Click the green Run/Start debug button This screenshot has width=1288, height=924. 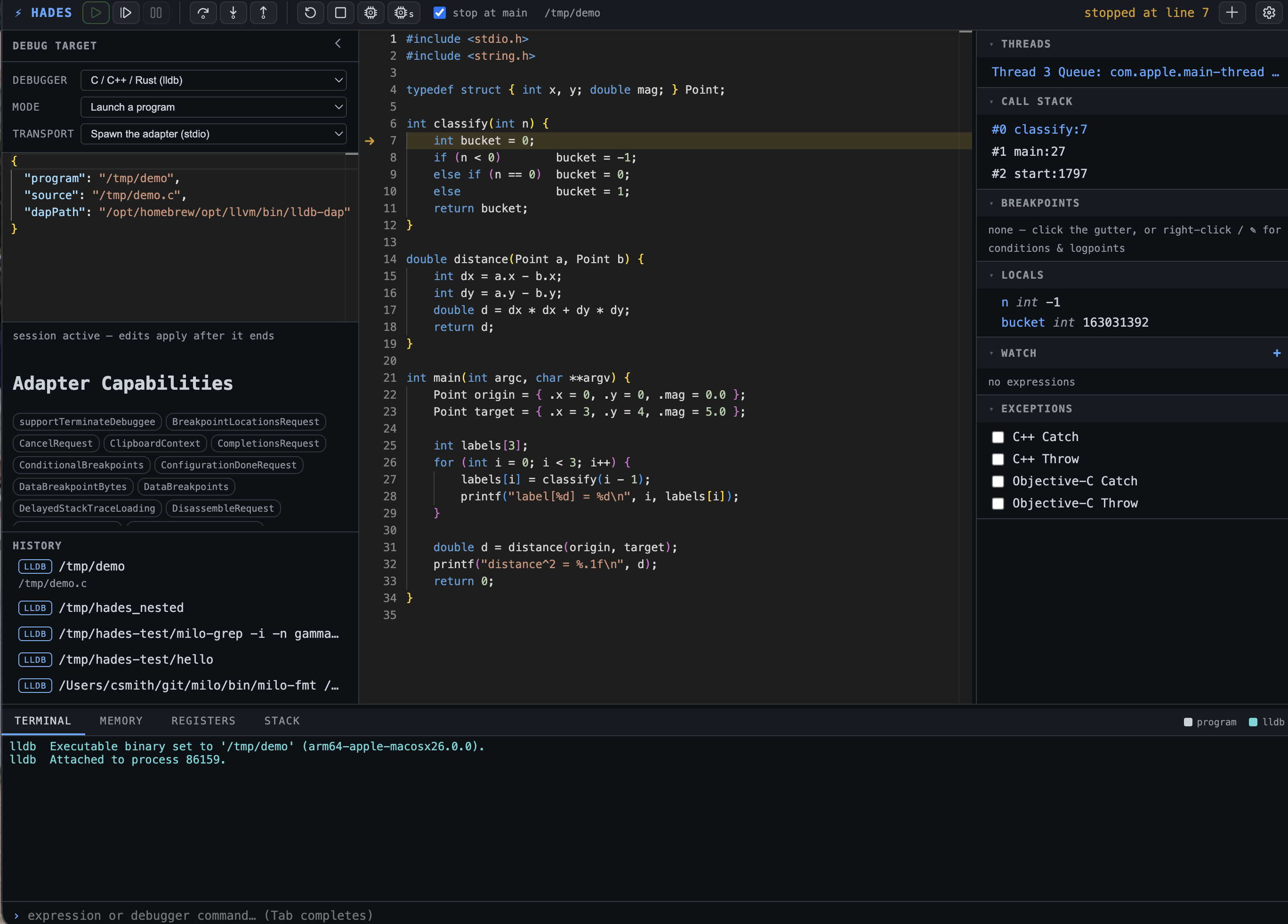(x=96, y=13)
